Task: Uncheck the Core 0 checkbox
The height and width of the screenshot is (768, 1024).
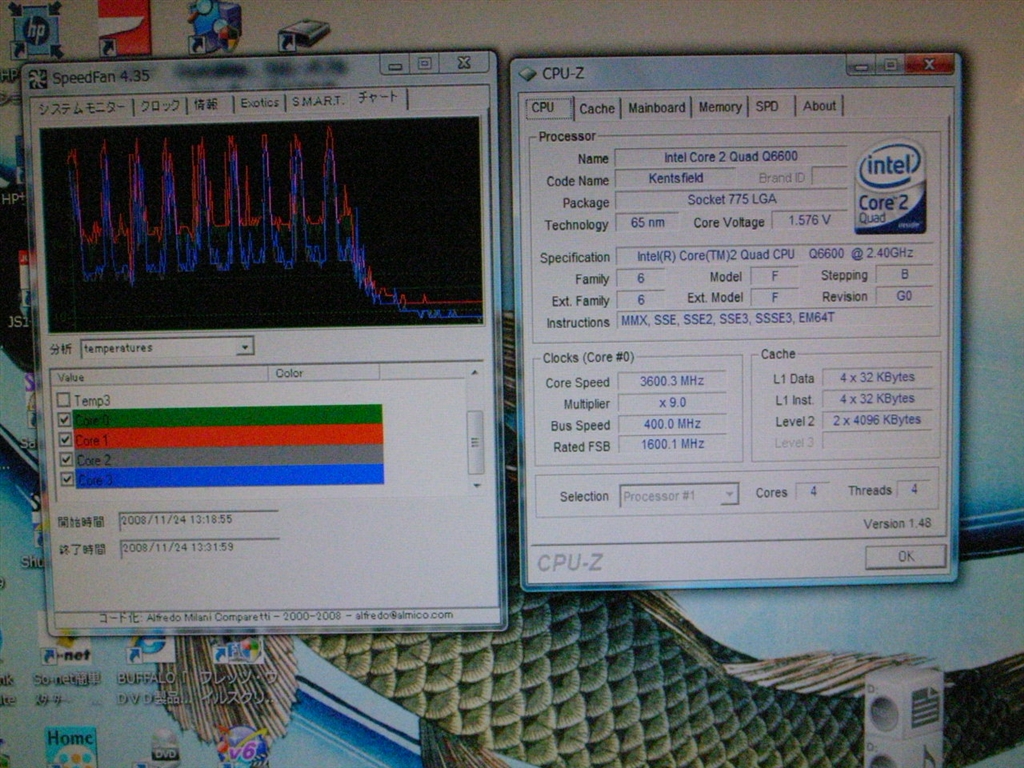Action: tap(65, 420)
